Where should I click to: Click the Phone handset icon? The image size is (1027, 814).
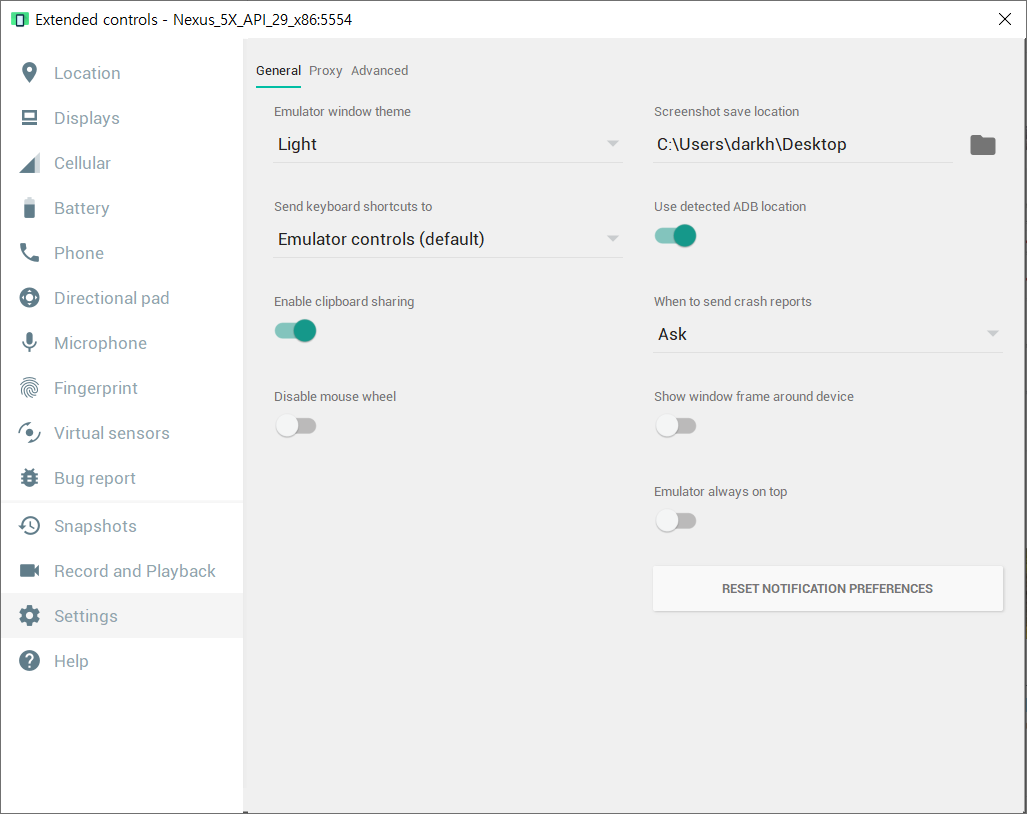point(29,253)
